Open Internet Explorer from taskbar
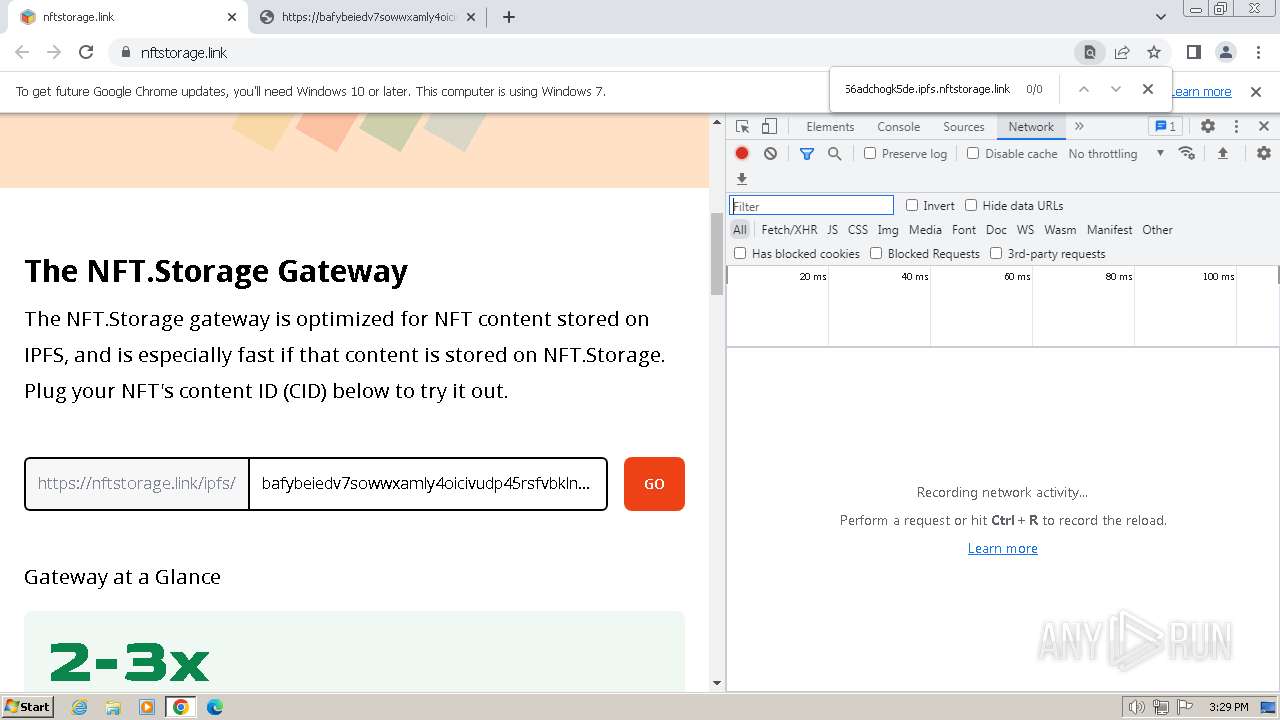This screenshot has height=720, width=1280. pos(80,707)
